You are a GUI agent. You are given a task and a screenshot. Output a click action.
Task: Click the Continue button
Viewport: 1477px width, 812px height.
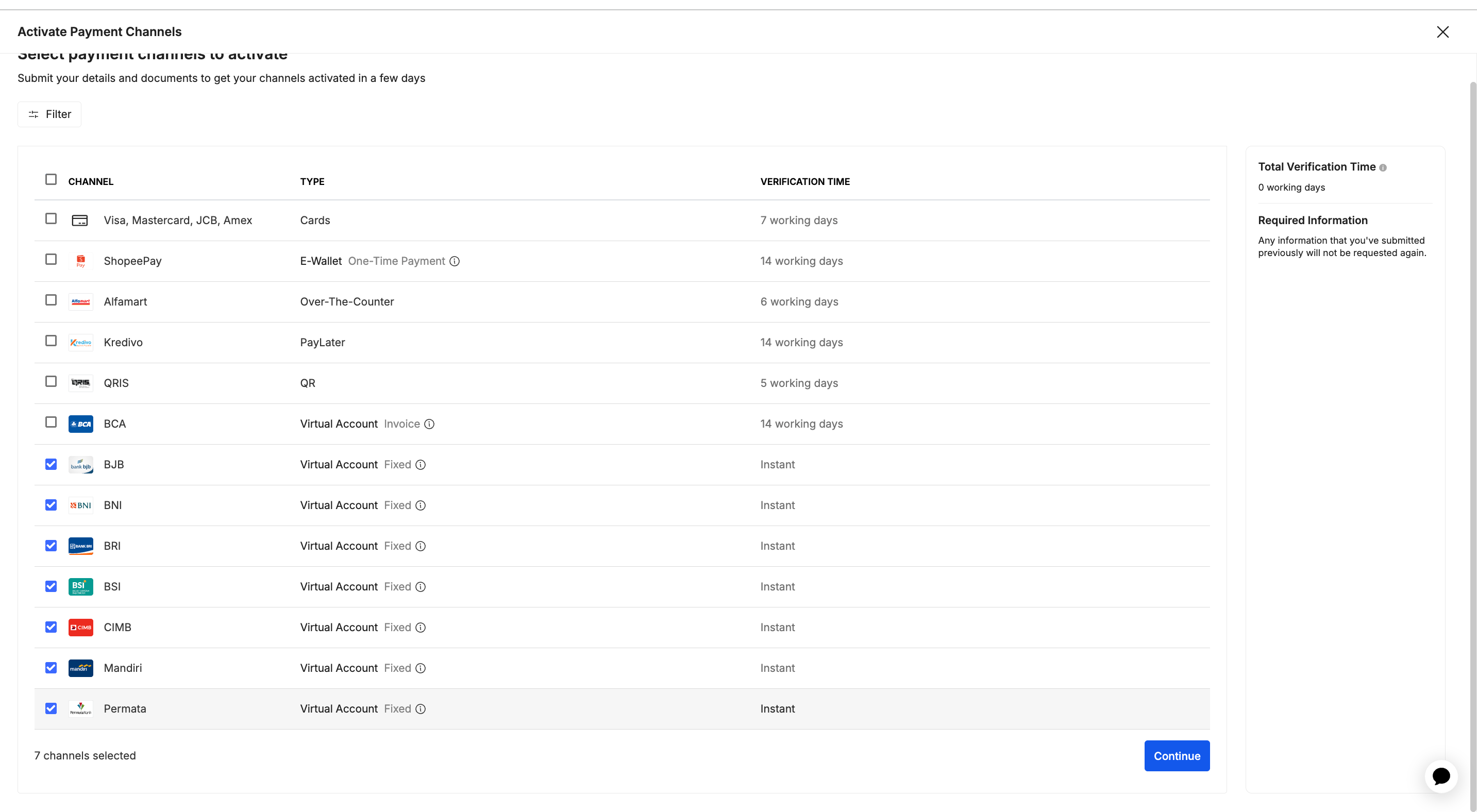[x=1177, y=756]
